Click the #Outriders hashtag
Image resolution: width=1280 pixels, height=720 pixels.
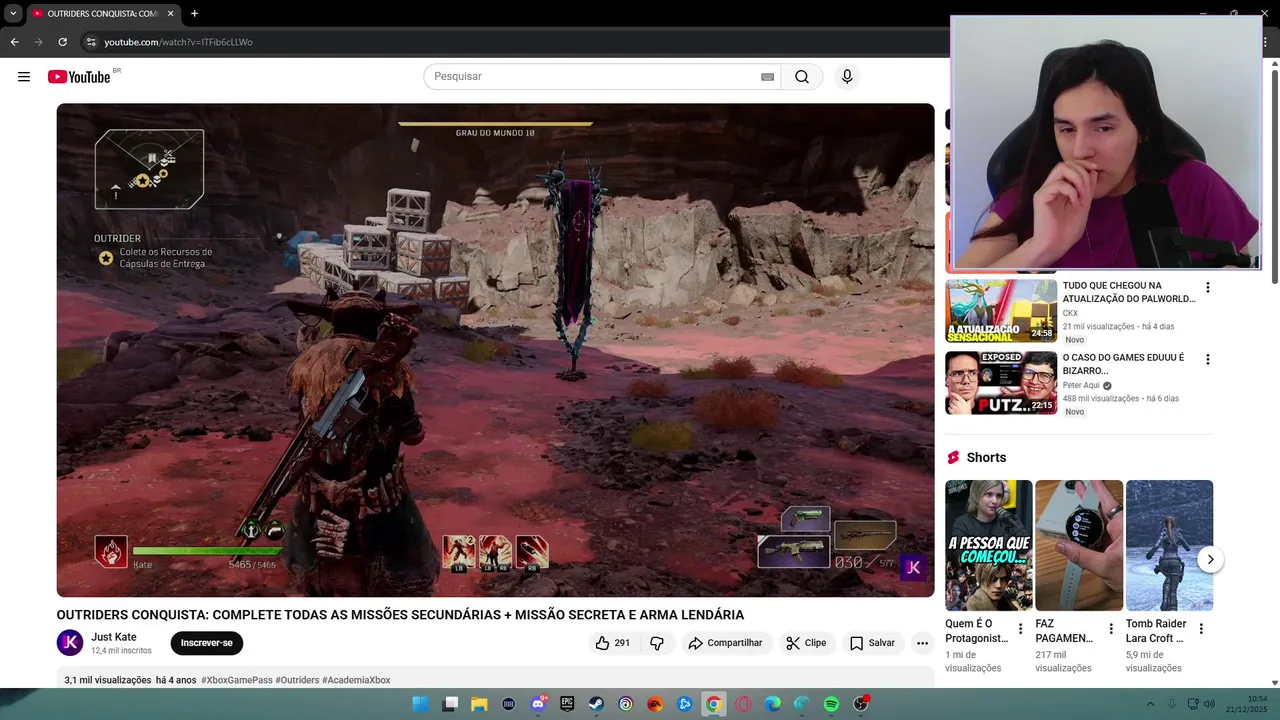coord(297,680)
